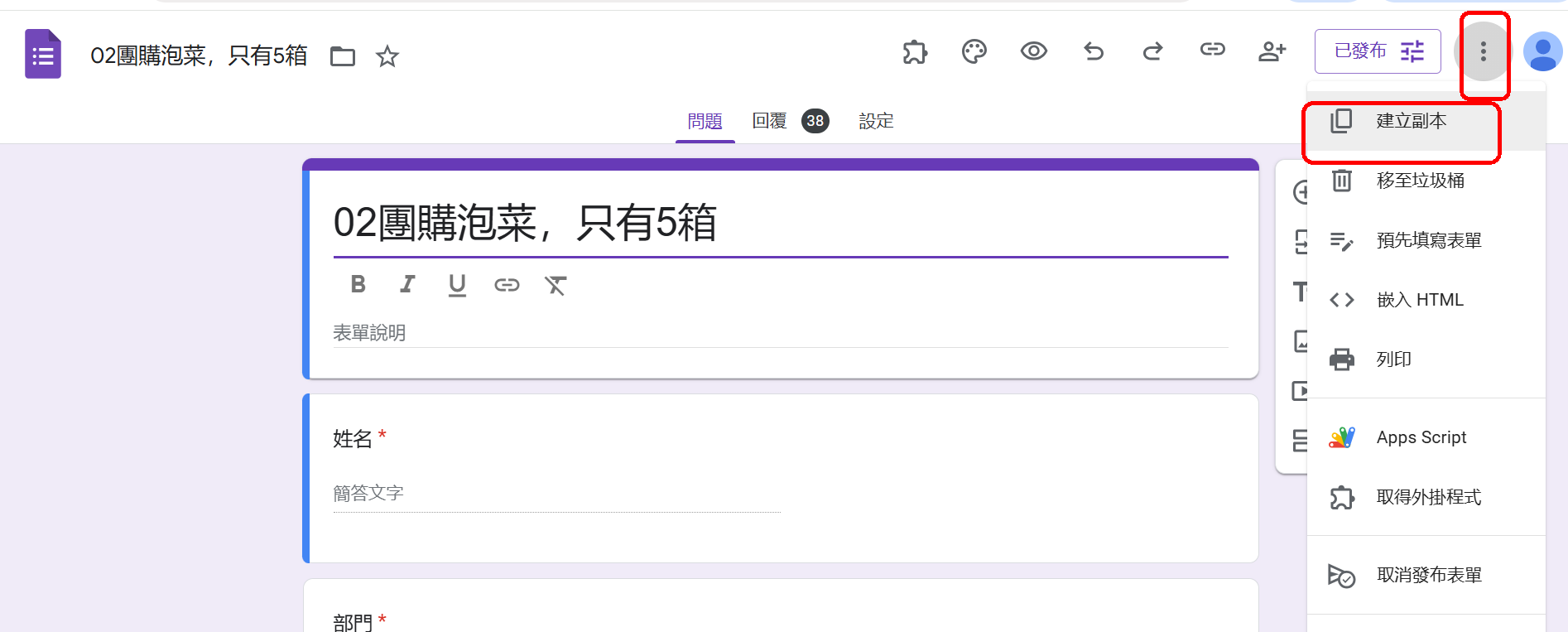This screenshot has height=632, width=1568.
Task: Toggle bold formatting on the title
Action: [358, 285]
